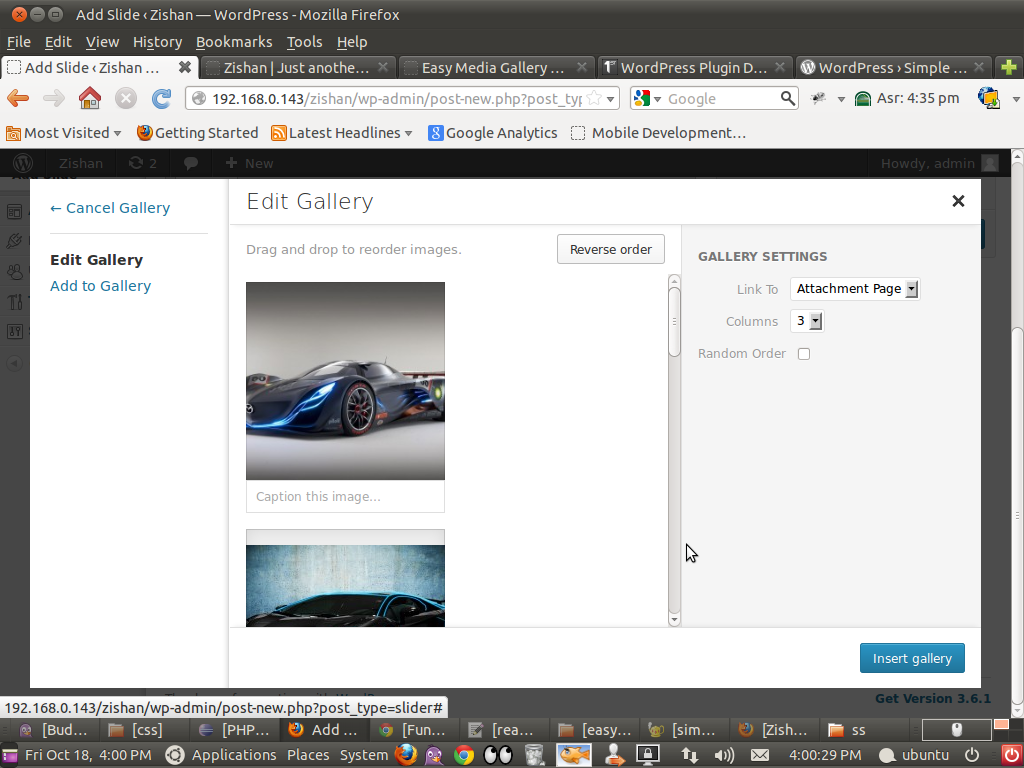Launch Chrome from the bottom panel
The height and width of the screenshot is (768, 1024).
464,755
